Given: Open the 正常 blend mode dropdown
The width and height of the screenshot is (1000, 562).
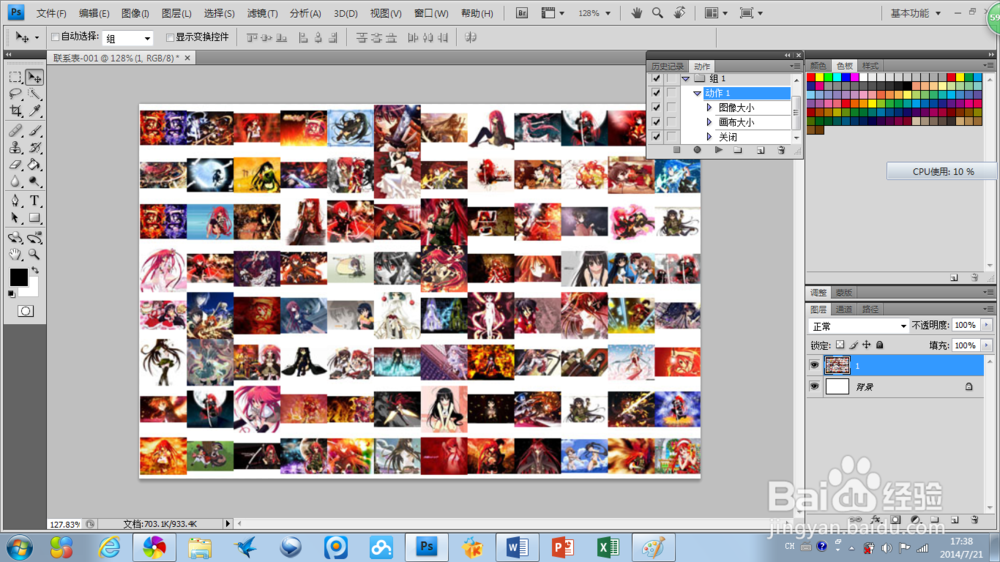Looking at the screenshot, I should pos(858,326).
